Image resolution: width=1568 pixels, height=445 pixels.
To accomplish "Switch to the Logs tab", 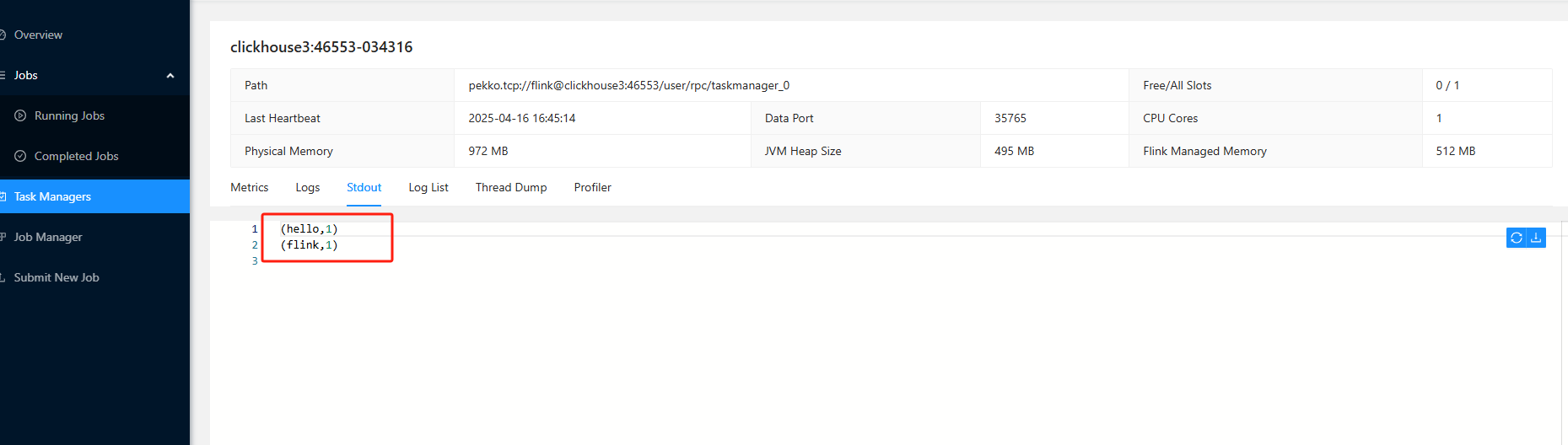I will 308,187.
